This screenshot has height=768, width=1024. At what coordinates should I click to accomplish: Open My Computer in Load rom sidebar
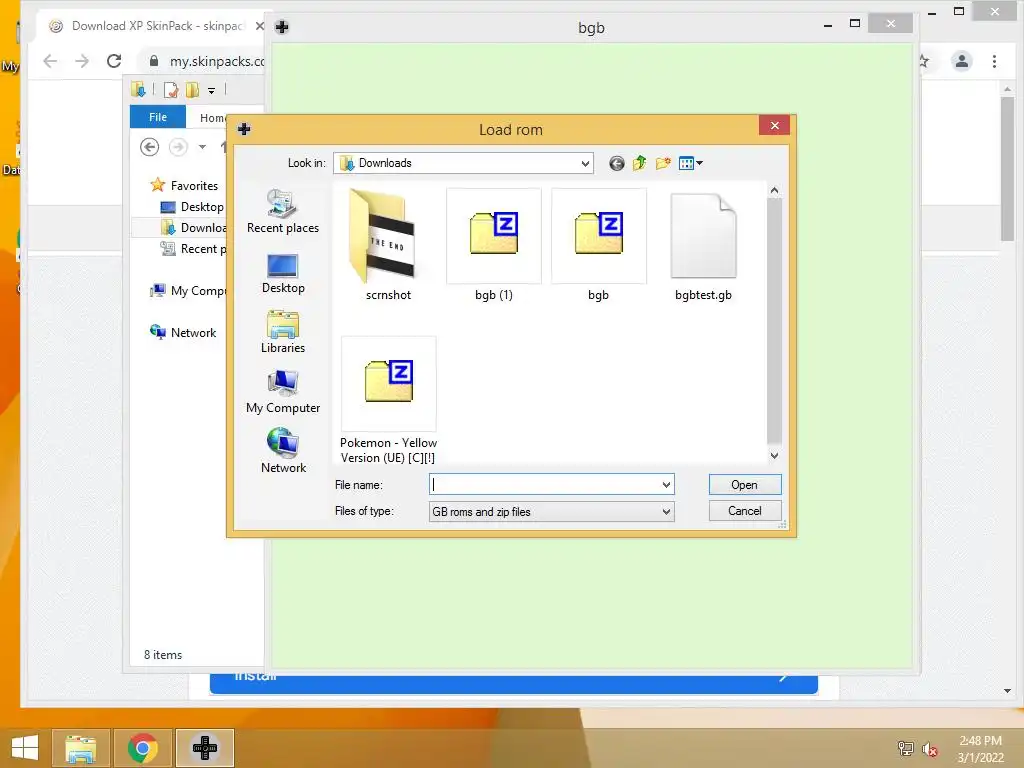coord(283,392)
